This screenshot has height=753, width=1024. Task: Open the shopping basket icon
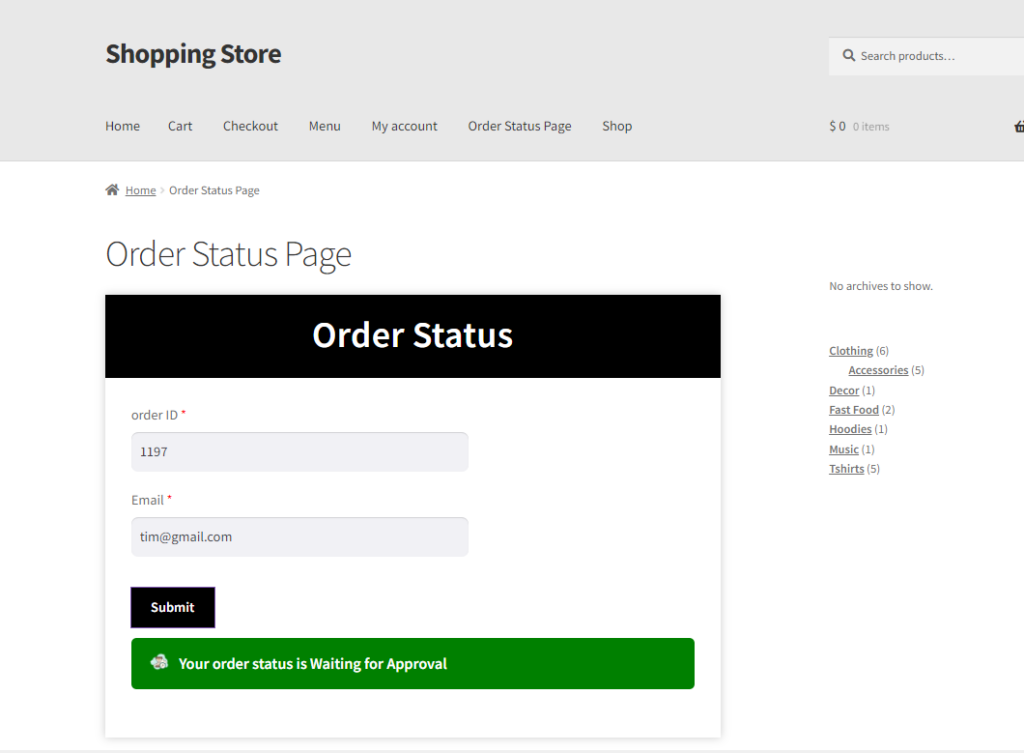pyautogui.click(x=1019, y=126)
